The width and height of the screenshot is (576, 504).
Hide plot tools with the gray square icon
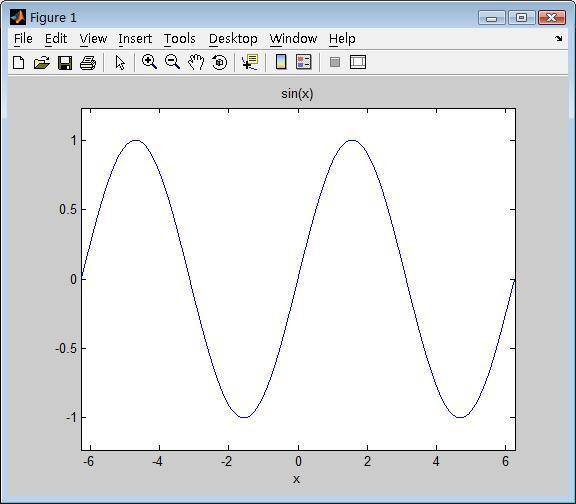(x=335, y=62)
